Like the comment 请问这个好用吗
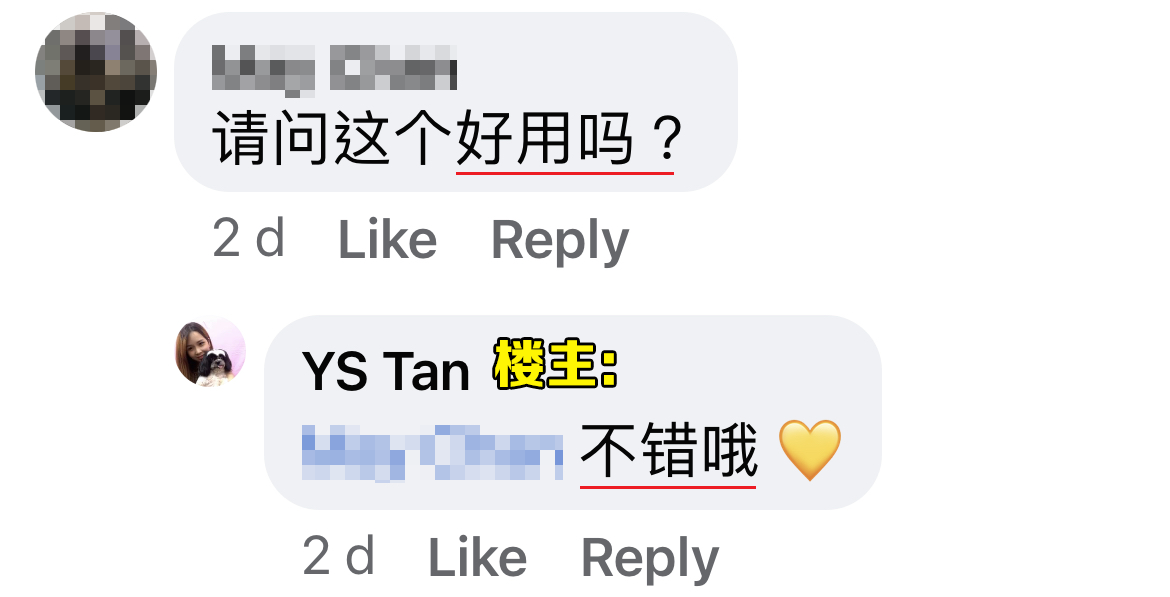The height and width of the screenshot is (597, 1170). pyautogui.click(x=387, y=240)
